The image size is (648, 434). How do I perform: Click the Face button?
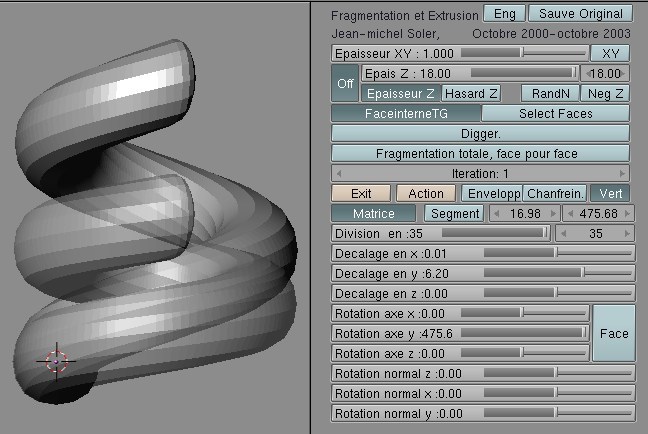coord(614,334)
